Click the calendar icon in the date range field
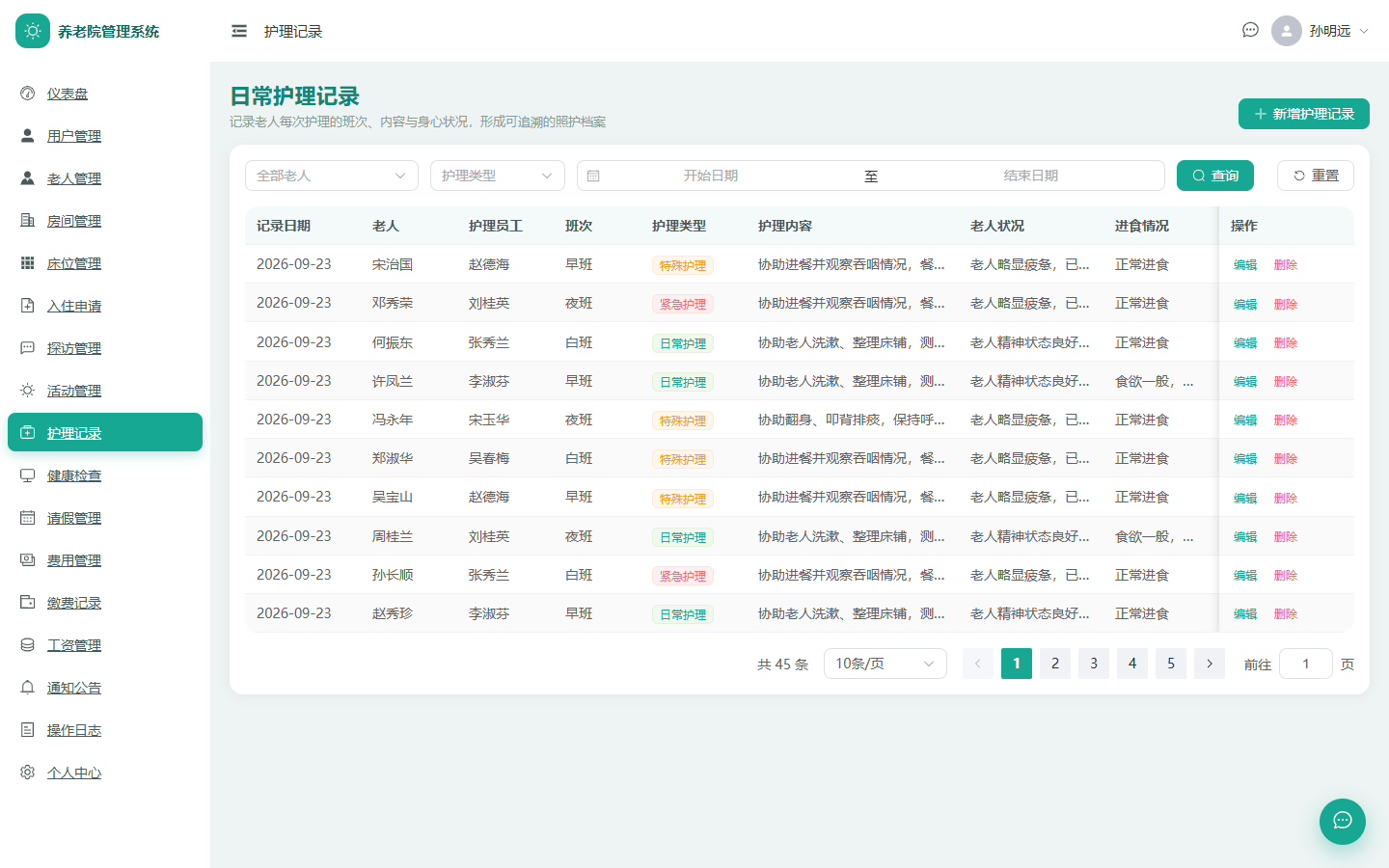The height and width of the screenshot is (868, 1389). pyautogui.click(x=594, y=176)
